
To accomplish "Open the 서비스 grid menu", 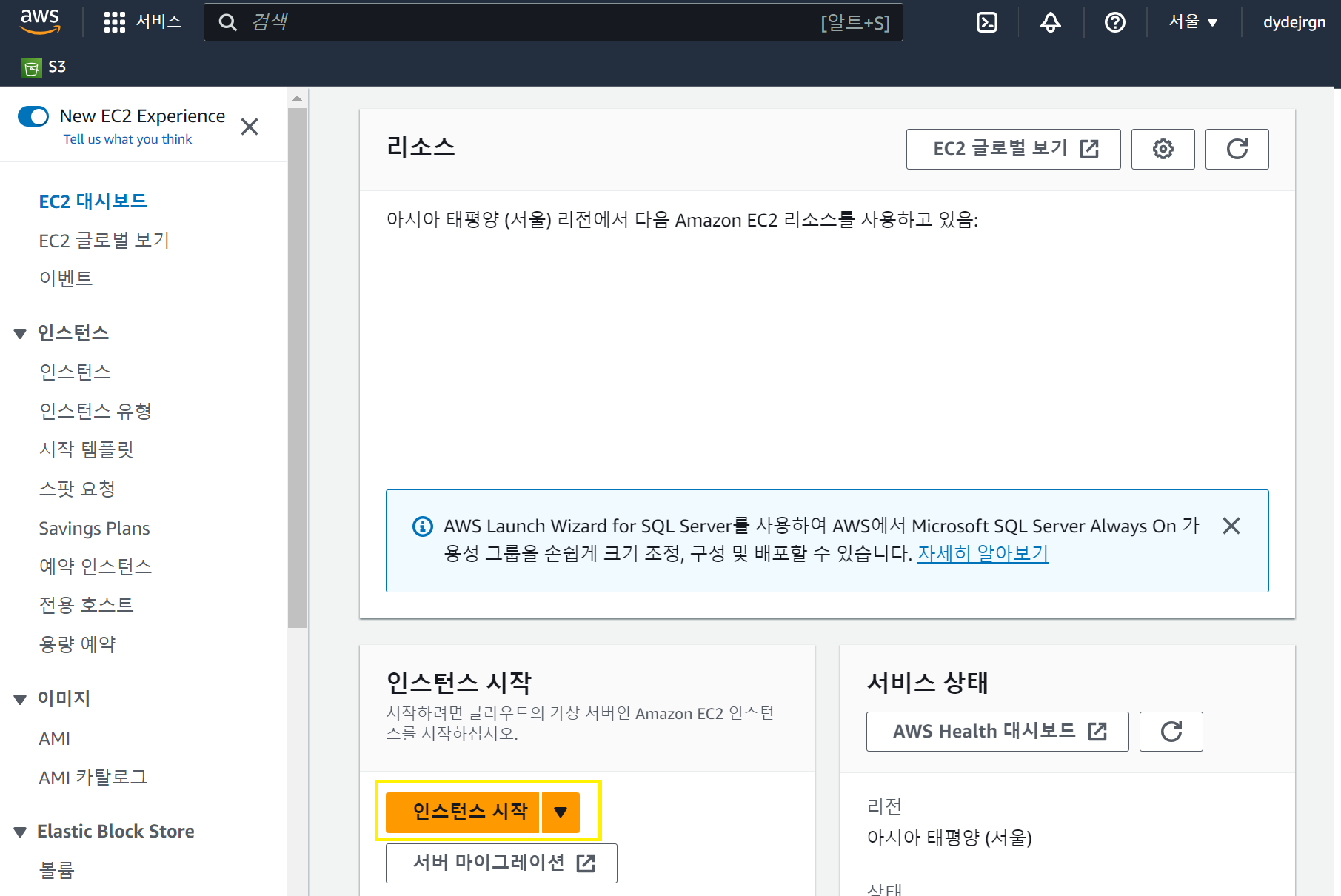I will click(142, 22).
